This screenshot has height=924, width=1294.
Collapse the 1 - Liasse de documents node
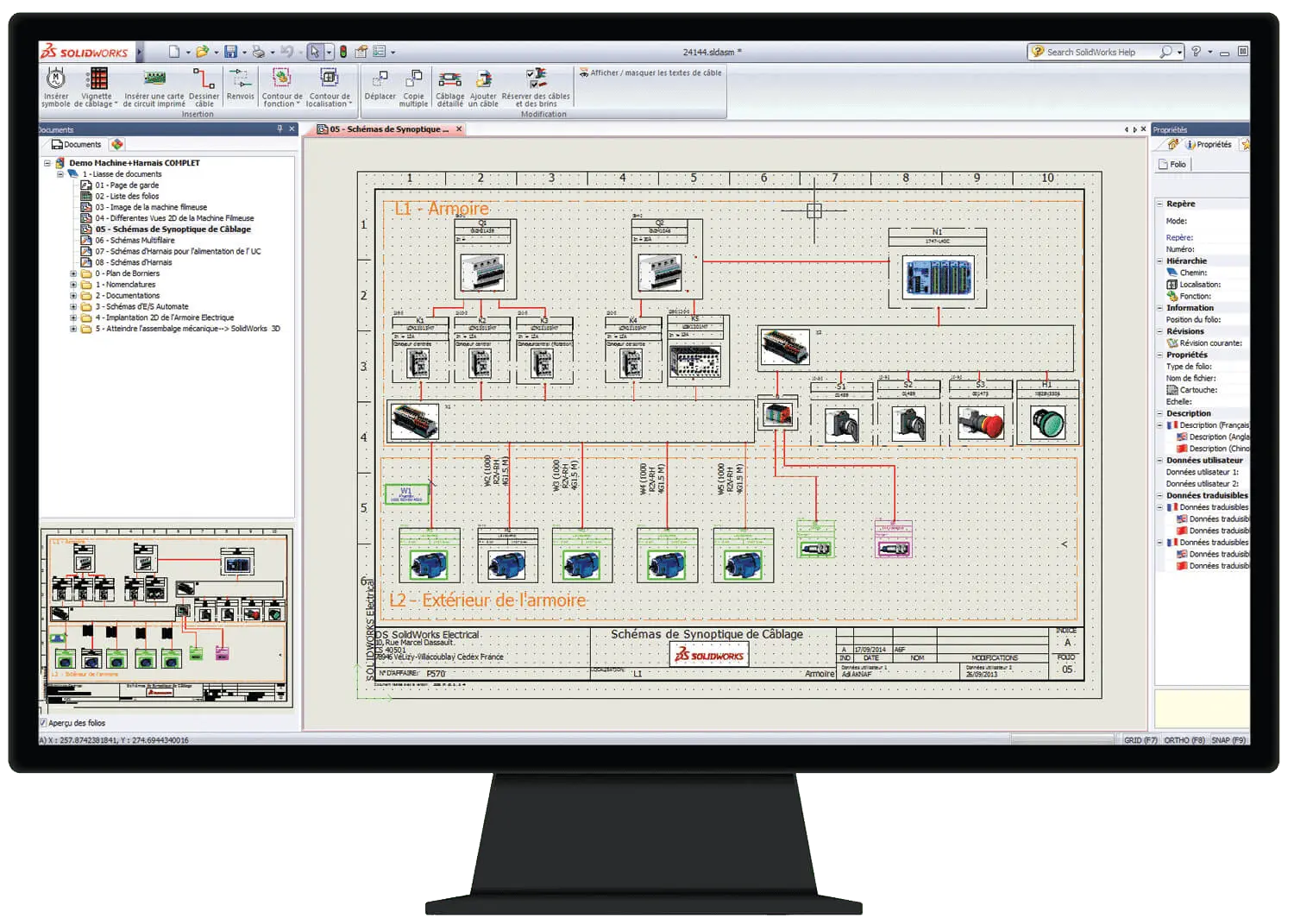pyautogui.click(x=60, y=174)
